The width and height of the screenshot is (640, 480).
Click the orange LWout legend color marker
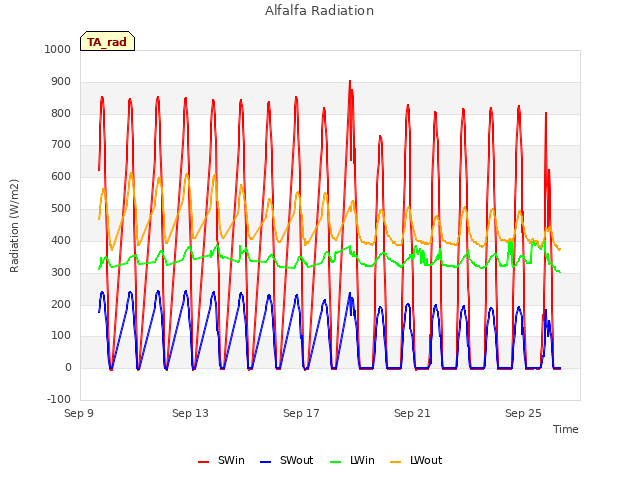tap(396, 462)
